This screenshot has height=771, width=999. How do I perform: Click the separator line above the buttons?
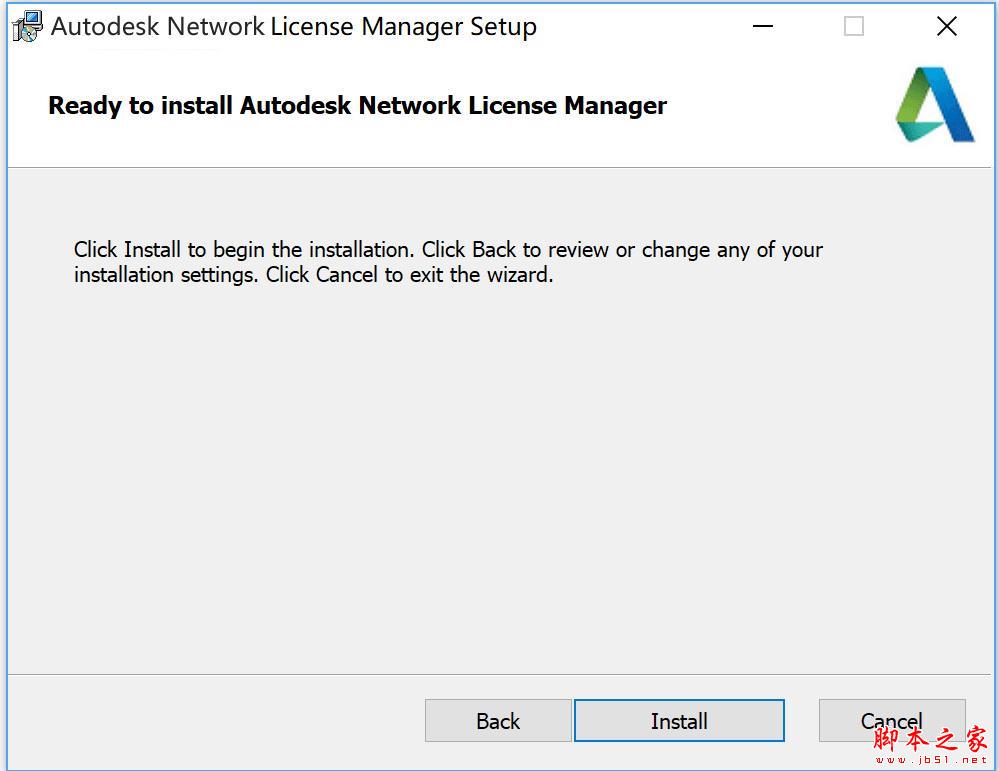500,674
